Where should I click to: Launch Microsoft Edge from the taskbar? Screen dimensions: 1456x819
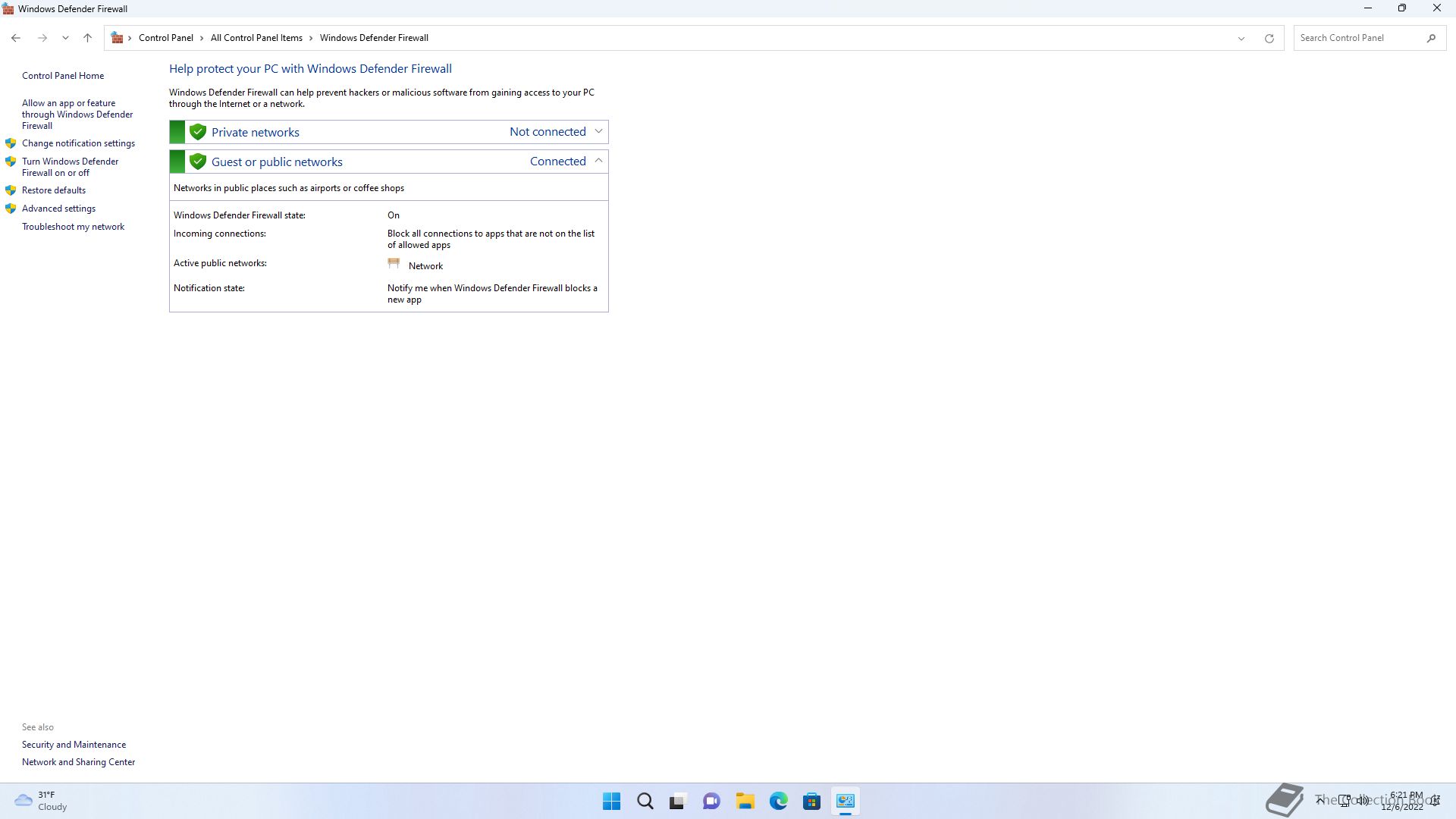tap(778, 801)
